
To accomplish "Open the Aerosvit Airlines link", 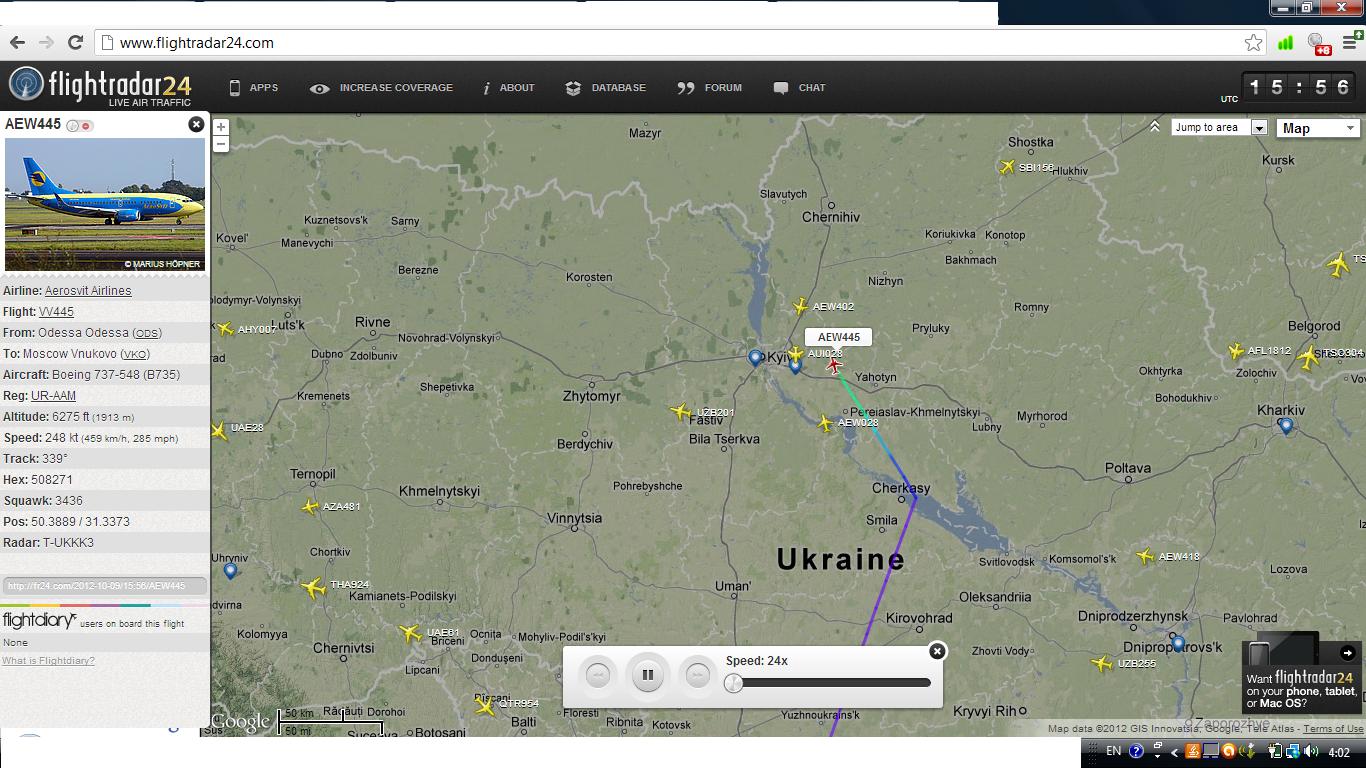I will coord(88,291).
